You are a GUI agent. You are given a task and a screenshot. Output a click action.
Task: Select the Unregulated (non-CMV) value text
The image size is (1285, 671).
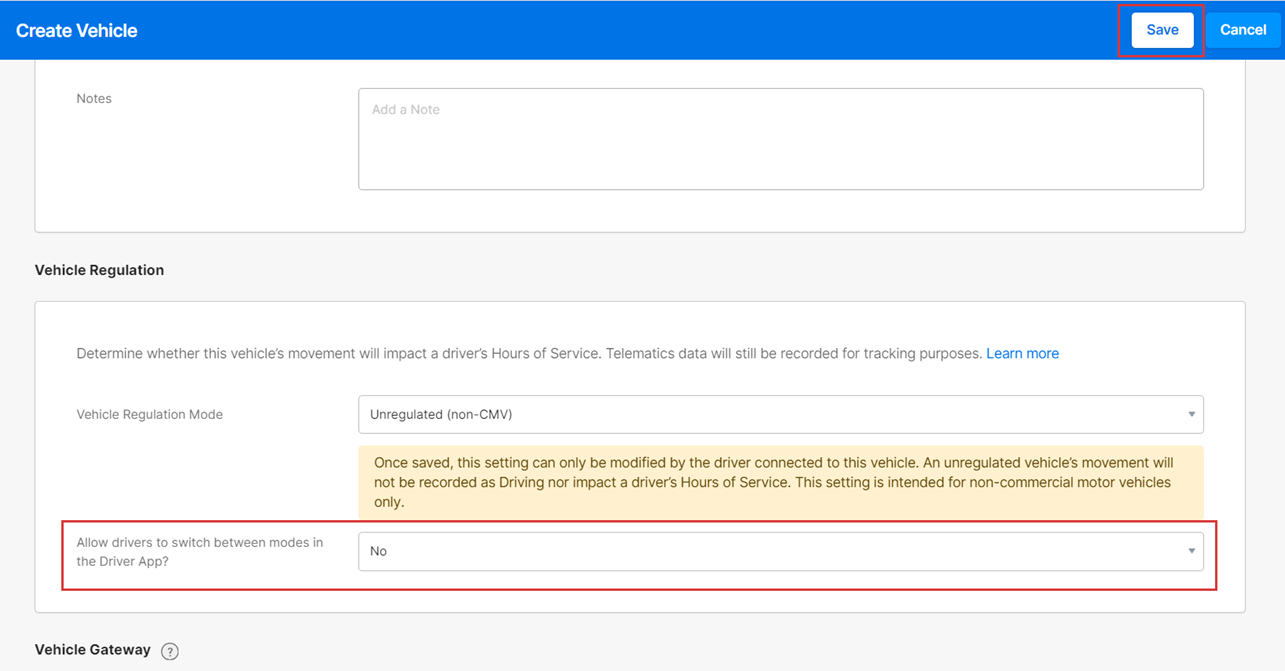click(x=441, y=414)
